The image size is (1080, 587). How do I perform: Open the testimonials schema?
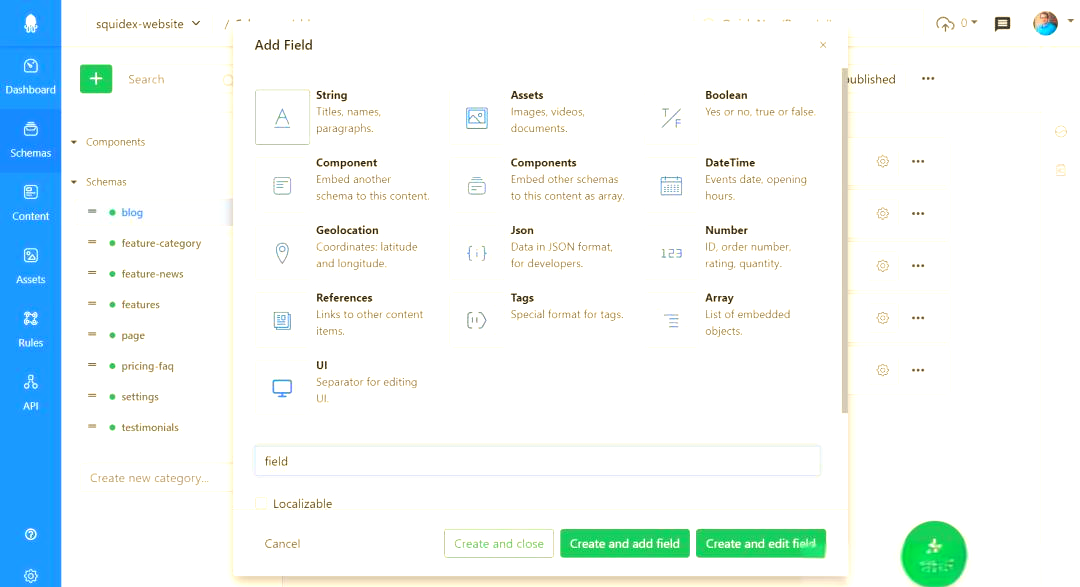tap(150, 427)
